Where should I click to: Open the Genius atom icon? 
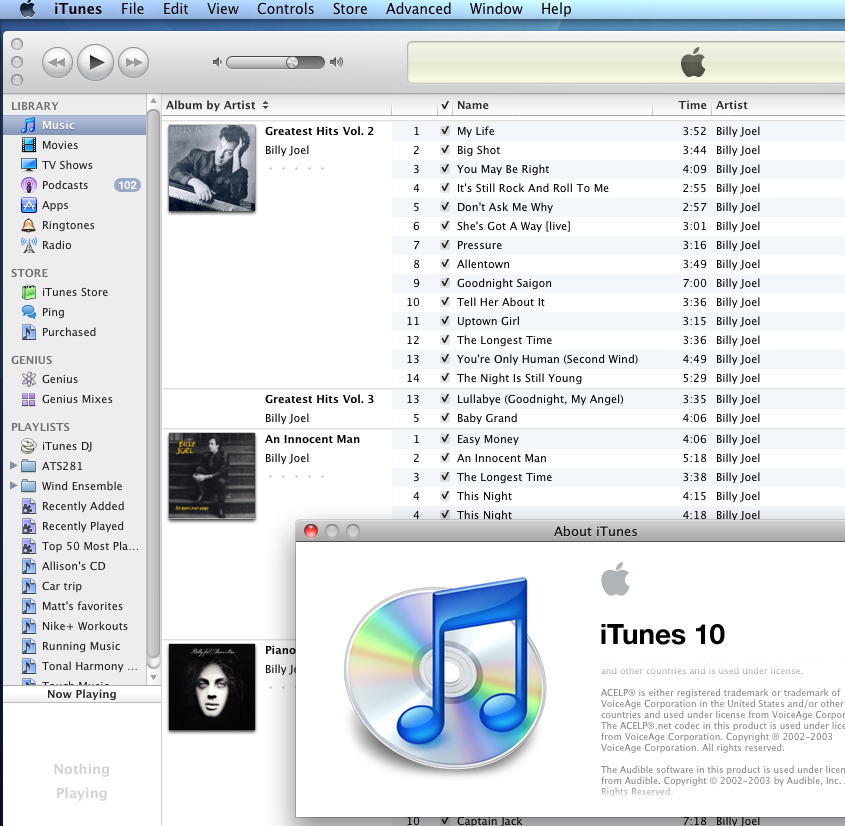(29, 379)
